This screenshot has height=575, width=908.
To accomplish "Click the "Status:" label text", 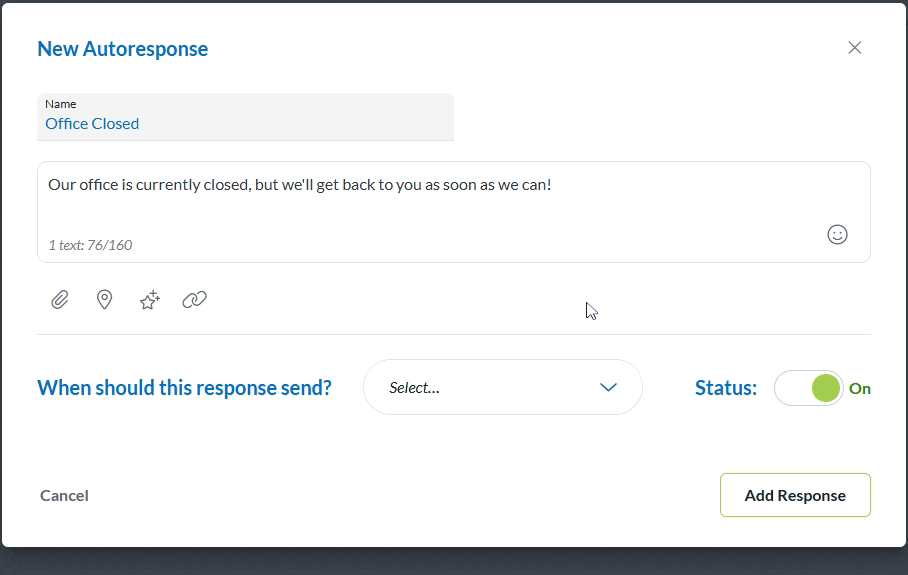I will (725, 388).
